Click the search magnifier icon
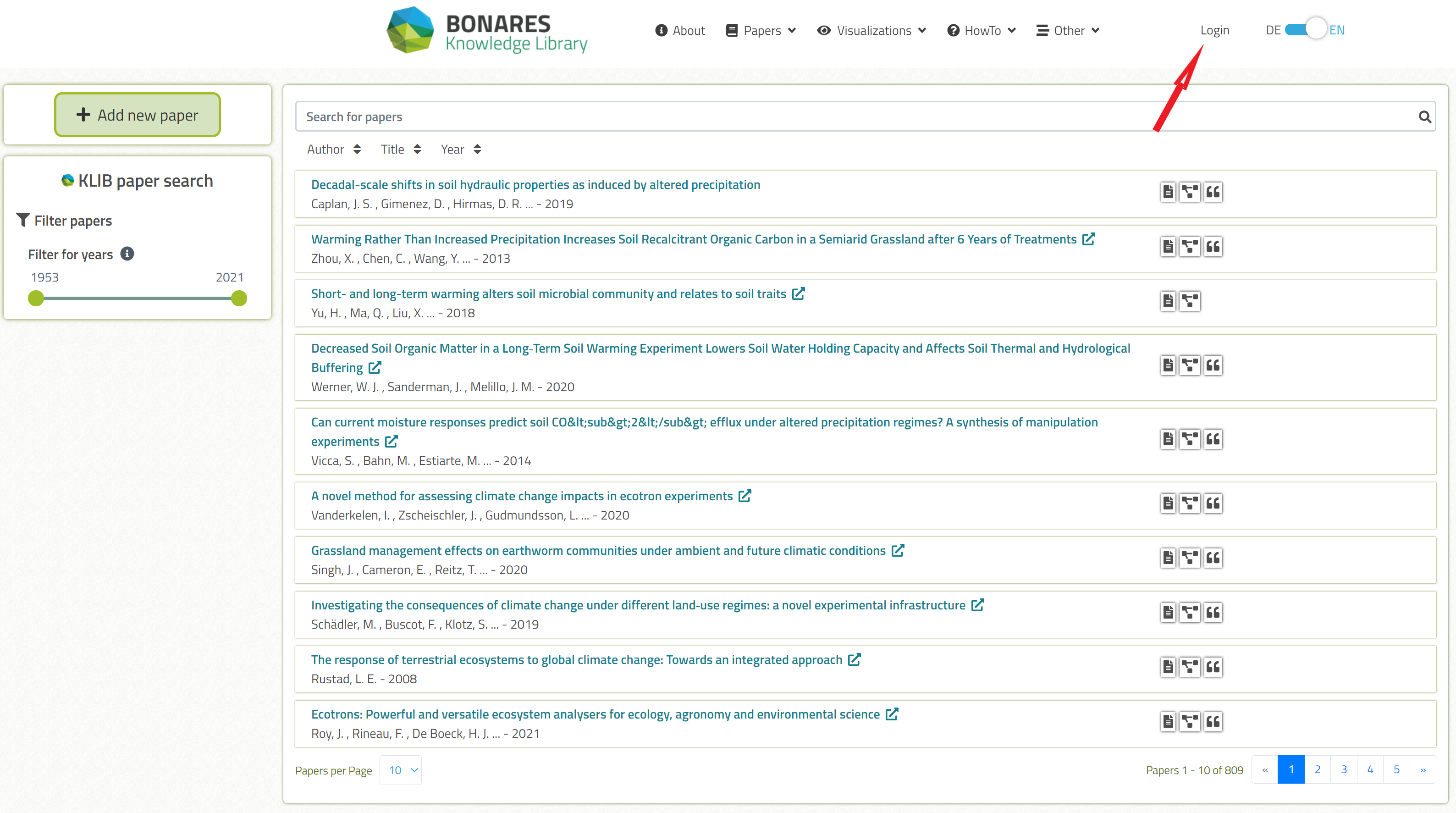Screen dimensions: 1456x813 [1424, 116]
